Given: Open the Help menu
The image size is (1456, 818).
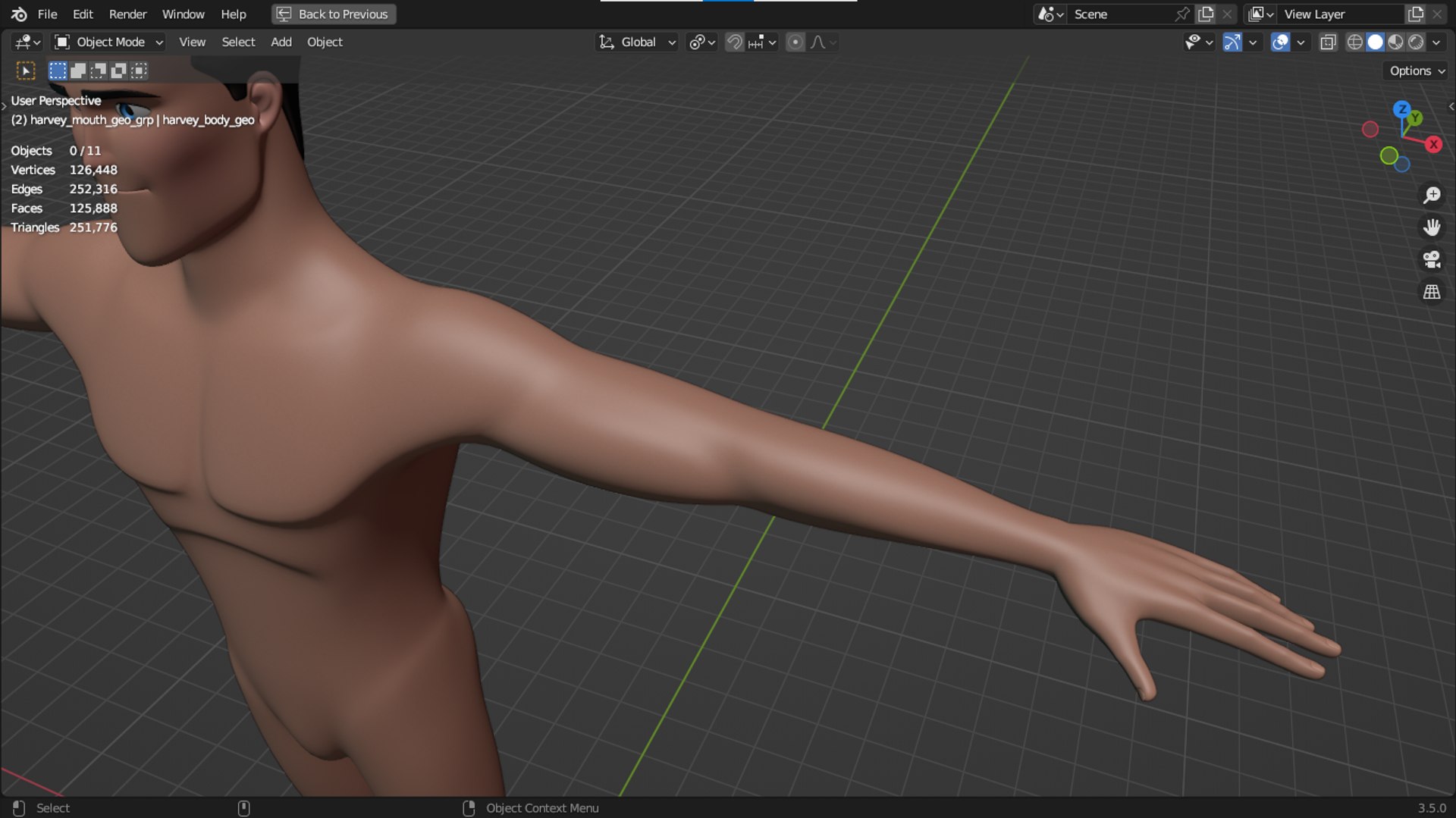Looking at the screenshot, I should [x=233, y=14].
